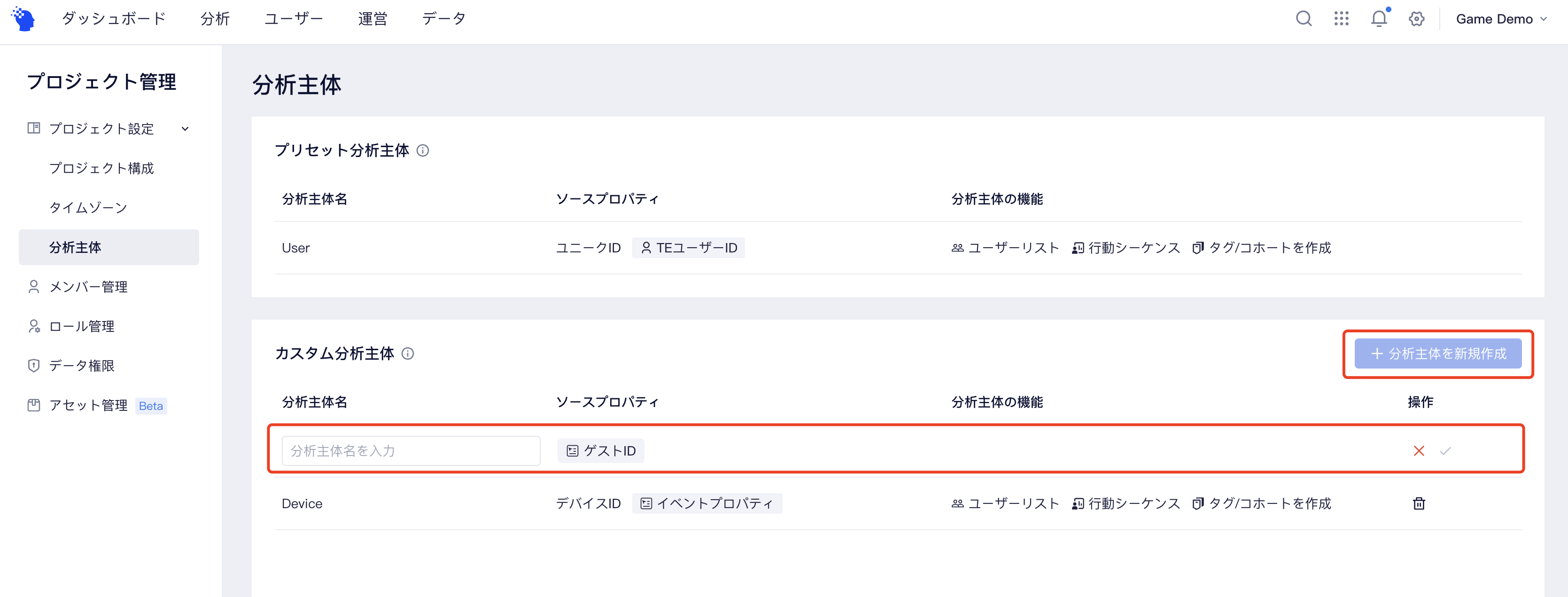The width and height of the screenshot is (1568, 597).
Task: Click the home logo icon
Action: [x=23, y=19]
